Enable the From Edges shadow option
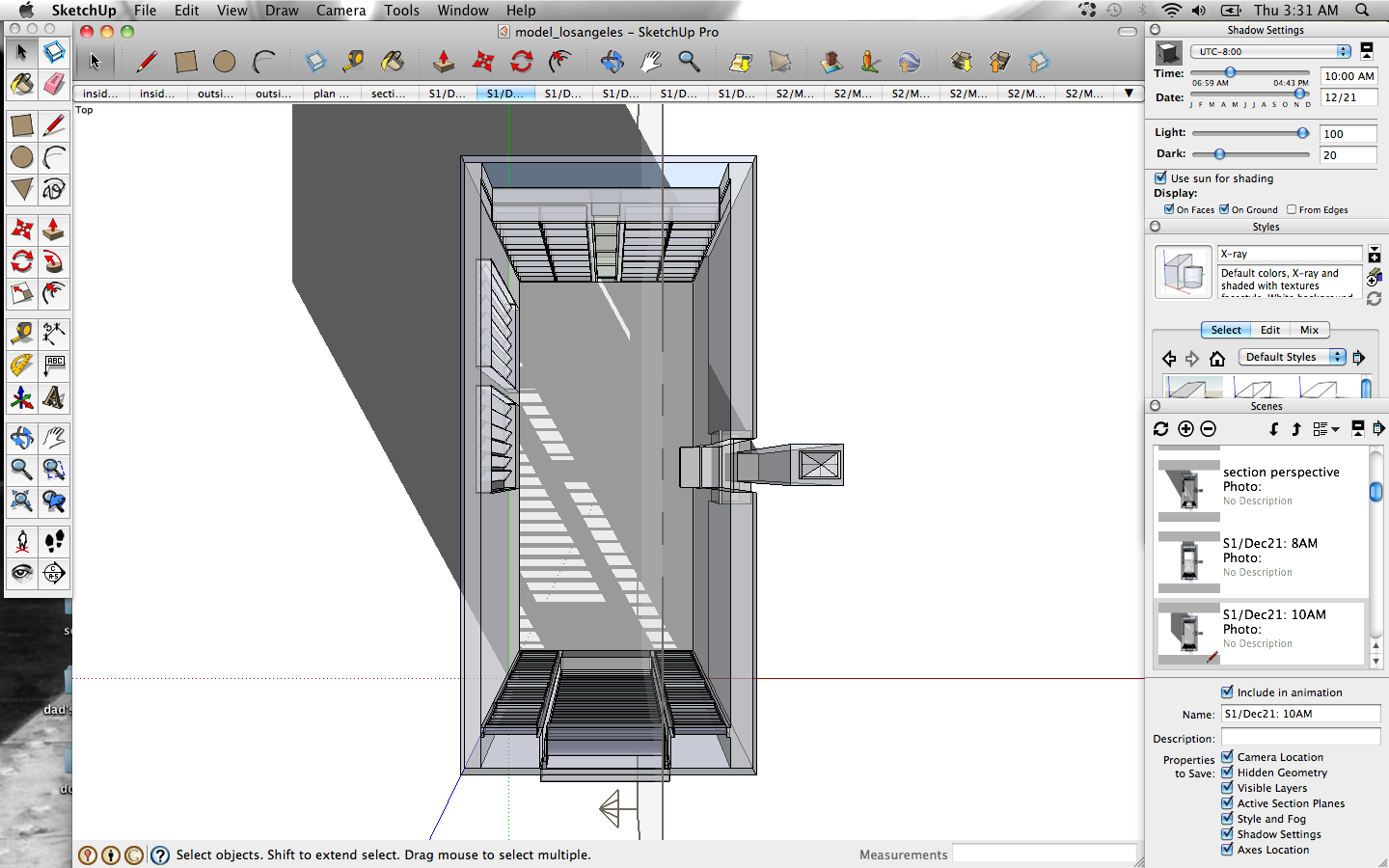 click(1292, 209)
